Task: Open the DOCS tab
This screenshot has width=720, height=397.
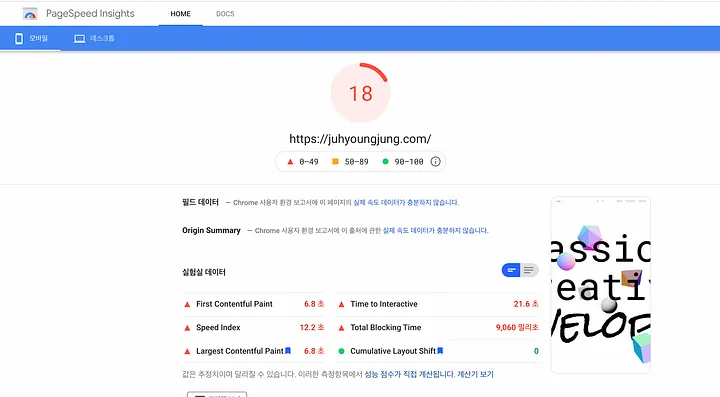Action: [225, 14]
